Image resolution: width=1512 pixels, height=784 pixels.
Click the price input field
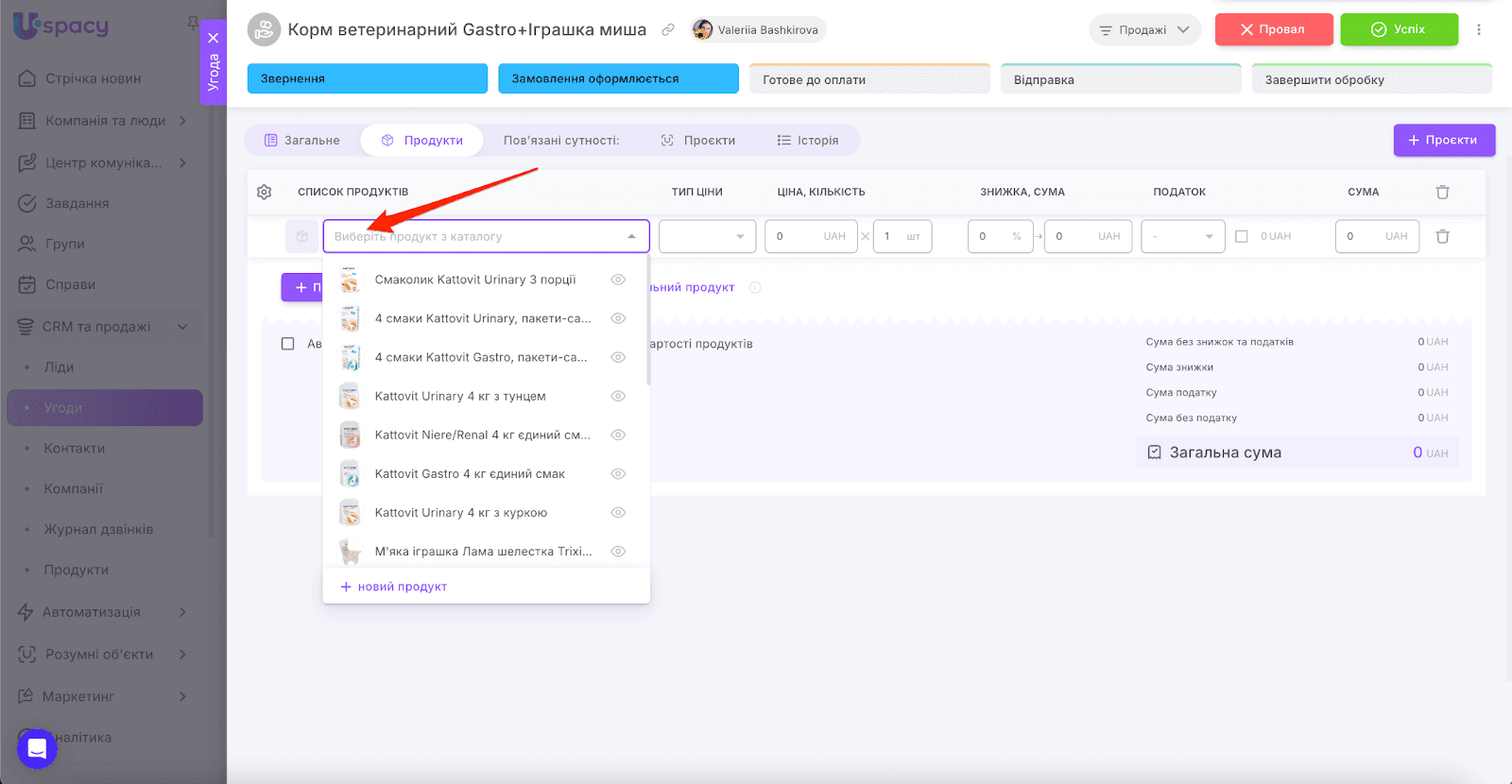click(811, 236)
